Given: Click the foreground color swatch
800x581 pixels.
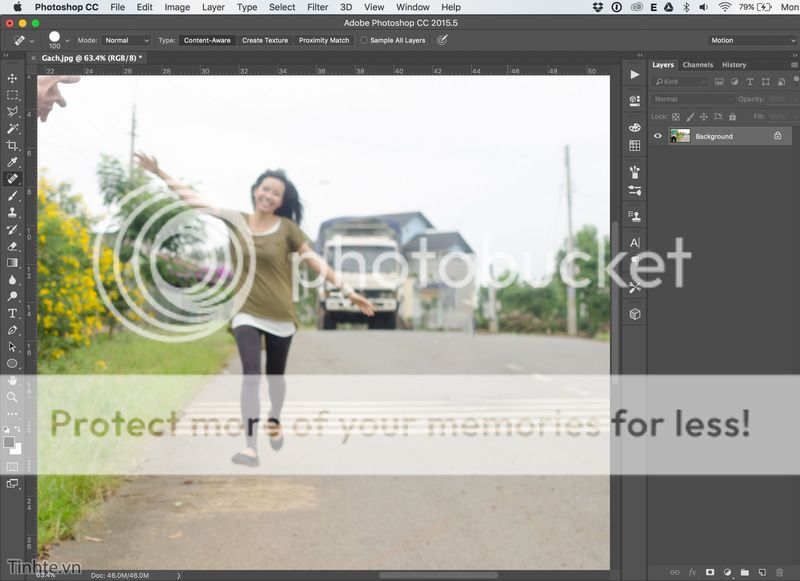Looking at the screenshot, I should 9,442.
